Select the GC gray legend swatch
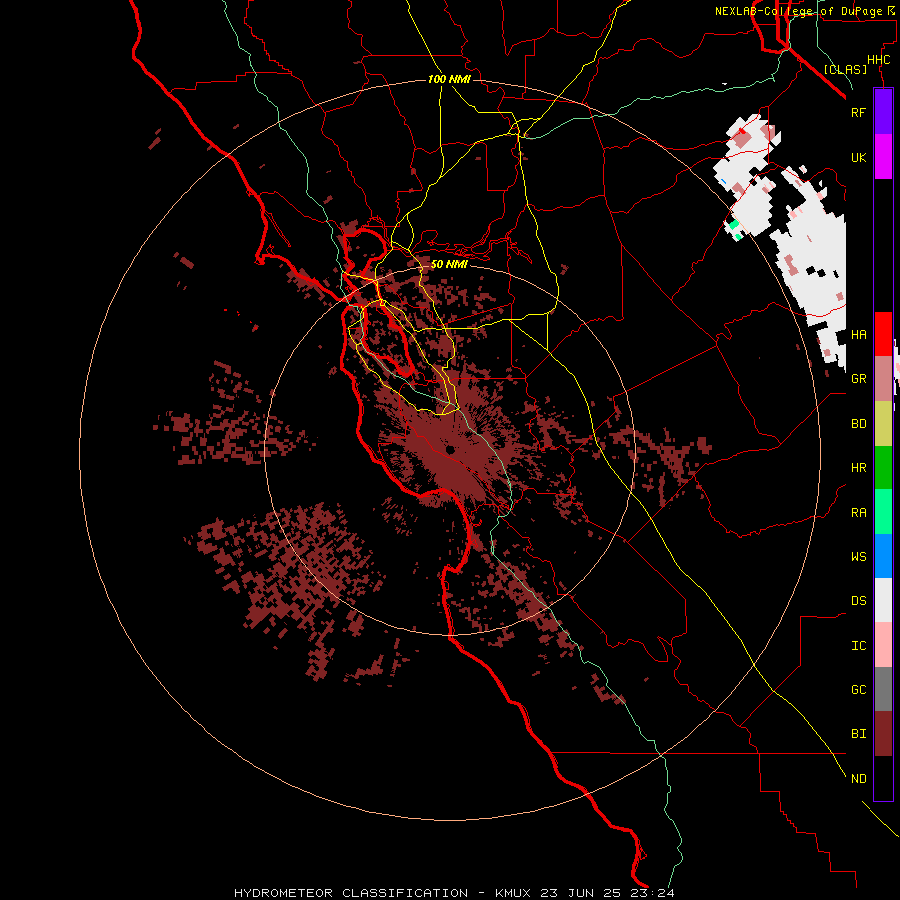The image size is (900, 900). [x=883, y=689]
